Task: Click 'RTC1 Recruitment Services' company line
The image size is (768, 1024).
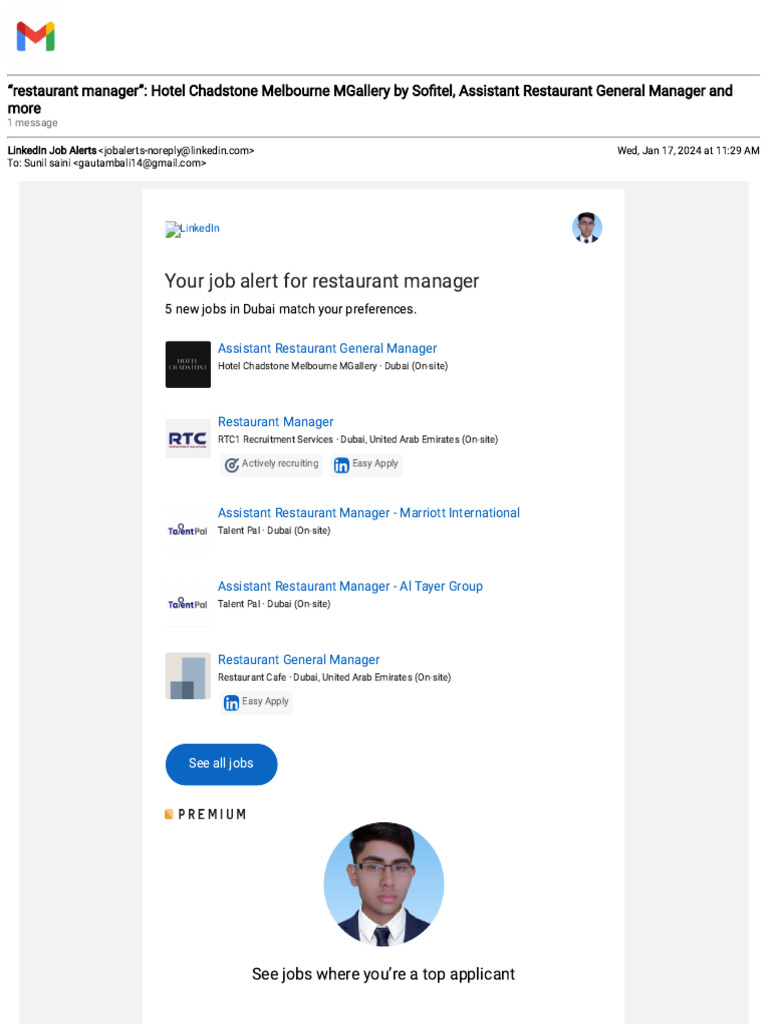Action: click(x=358, y=440)
